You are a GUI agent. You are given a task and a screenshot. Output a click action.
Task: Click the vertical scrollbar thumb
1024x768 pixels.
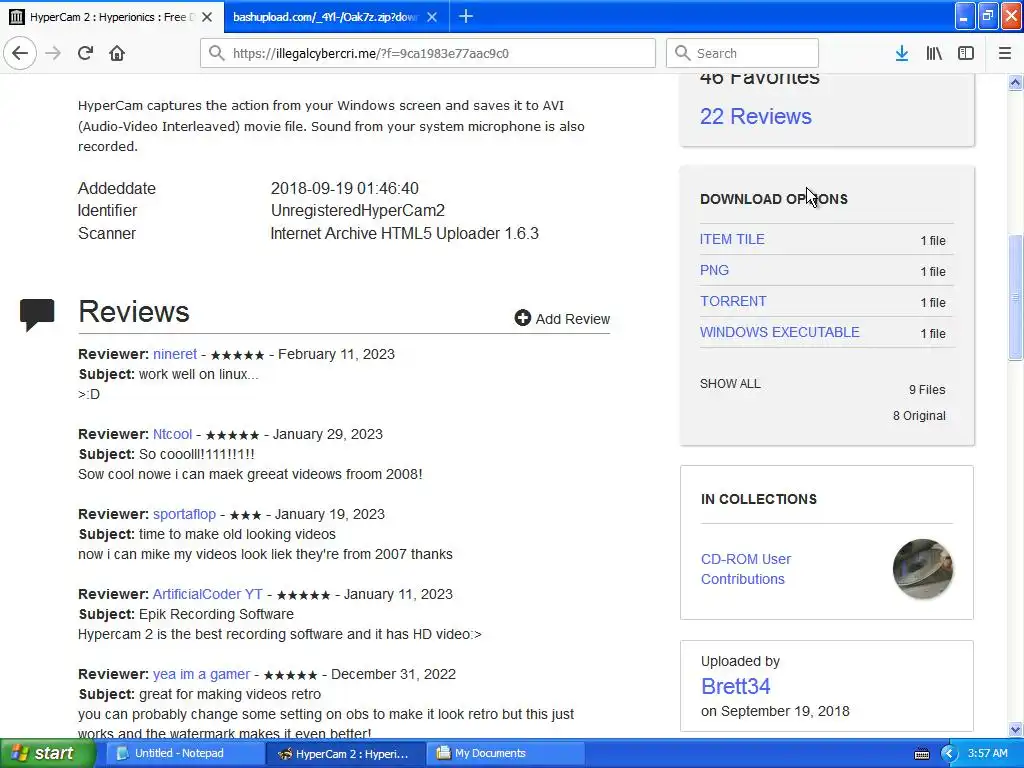pos(1015,296)
